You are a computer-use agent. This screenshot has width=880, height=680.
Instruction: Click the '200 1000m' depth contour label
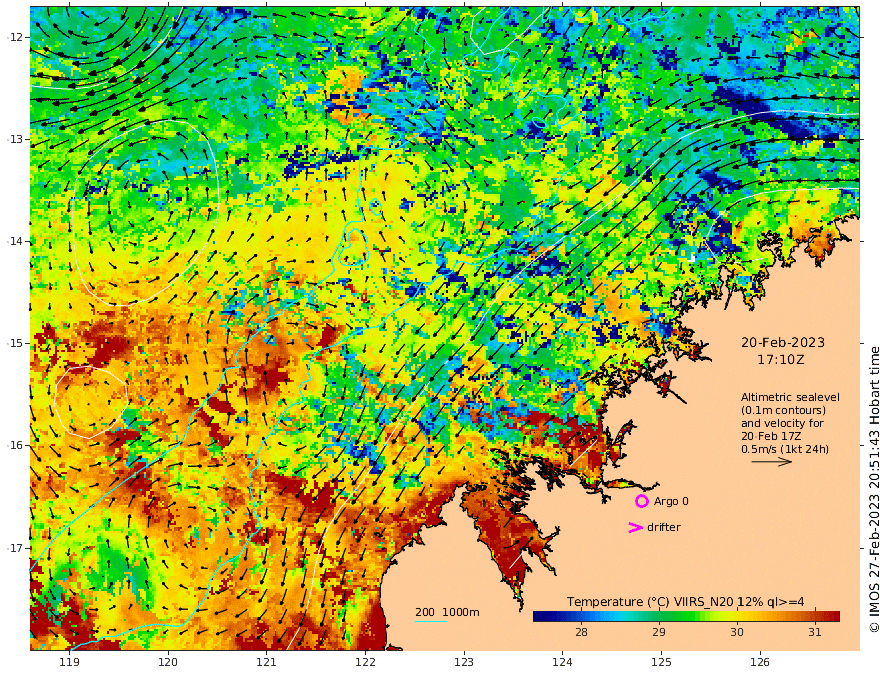(x=447, y=612)
